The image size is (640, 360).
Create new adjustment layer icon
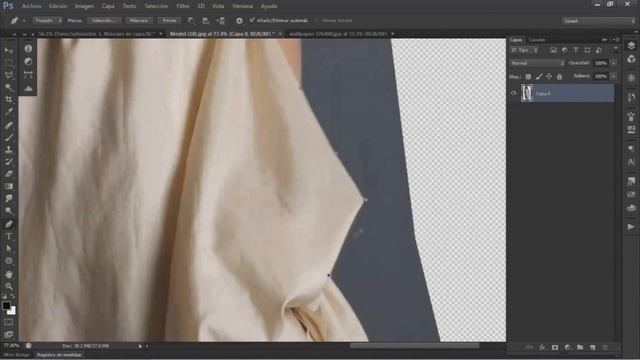[567, 347]
